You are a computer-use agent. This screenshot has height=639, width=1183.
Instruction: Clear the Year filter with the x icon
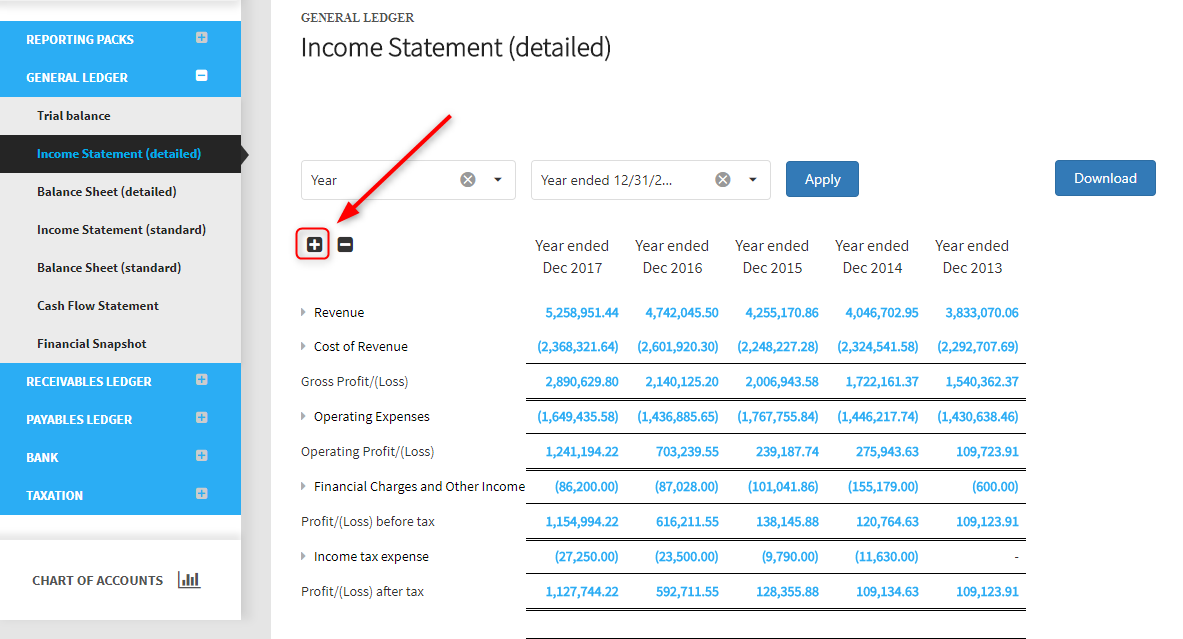click(468, 180)
